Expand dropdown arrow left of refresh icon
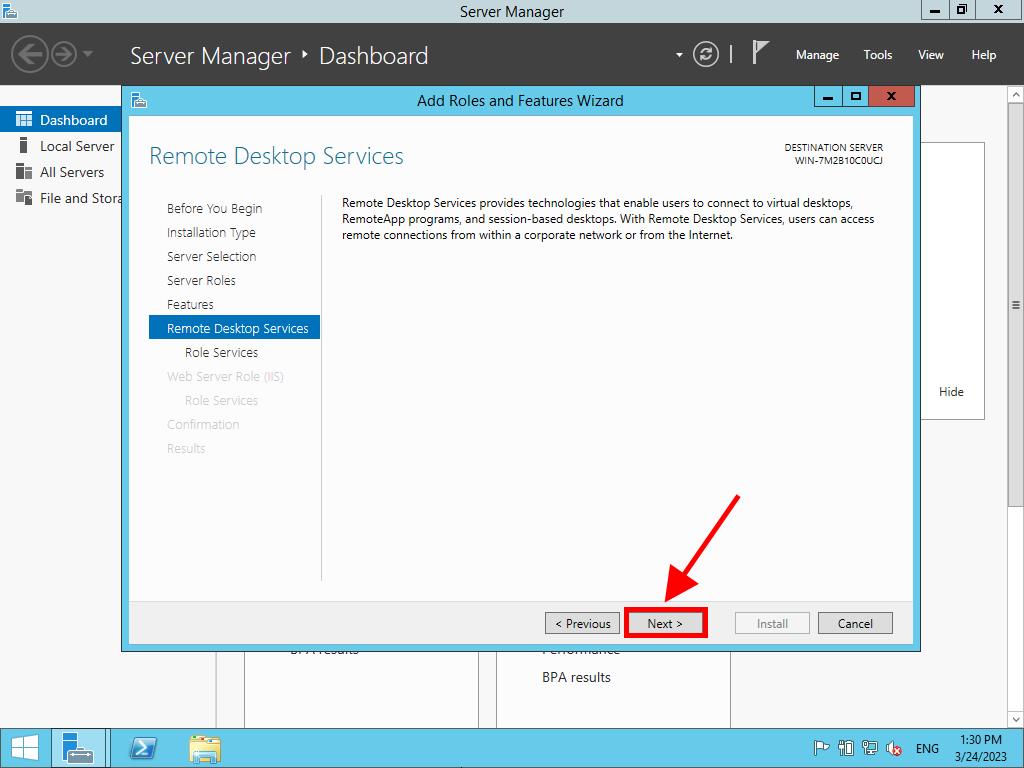1024x768 pixels. [x=679, y=55]
